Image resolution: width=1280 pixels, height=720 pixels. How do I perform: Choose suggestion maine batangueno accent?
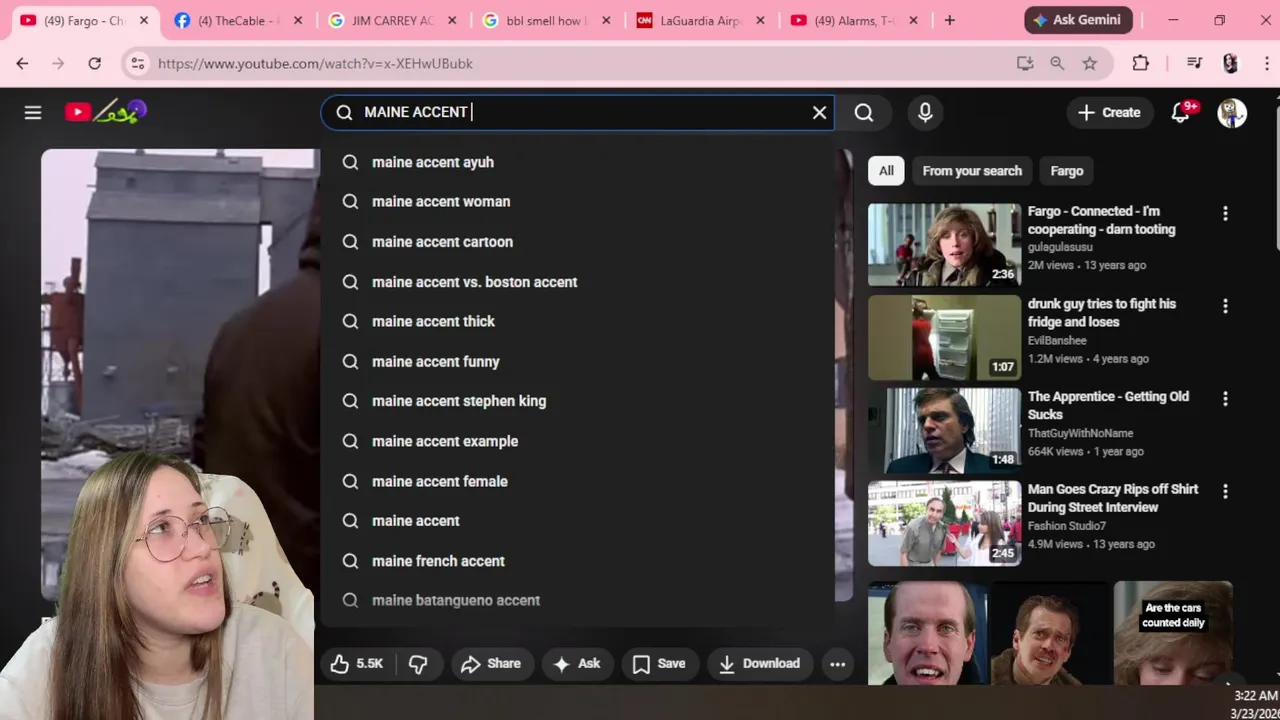pos(577,600)
